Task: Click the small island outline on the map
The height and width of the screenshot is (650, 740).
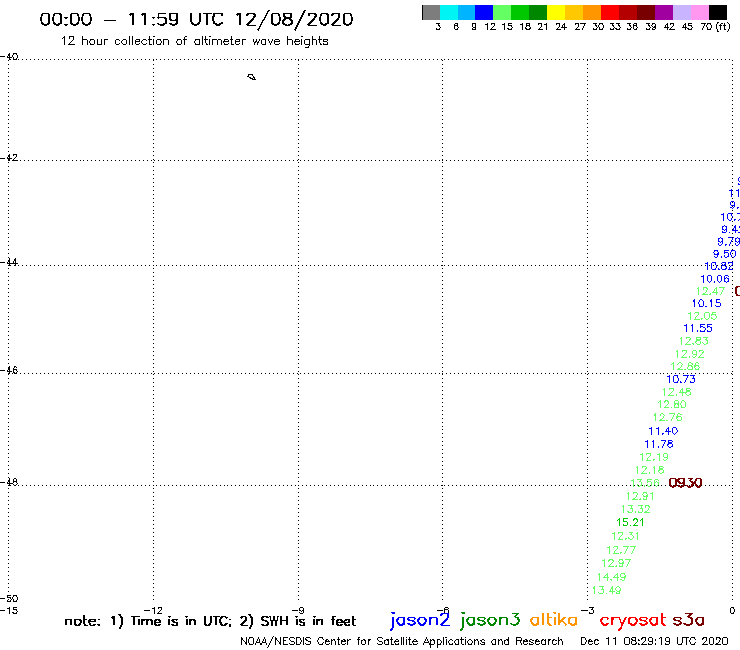Action: click(x=252, y=77)
